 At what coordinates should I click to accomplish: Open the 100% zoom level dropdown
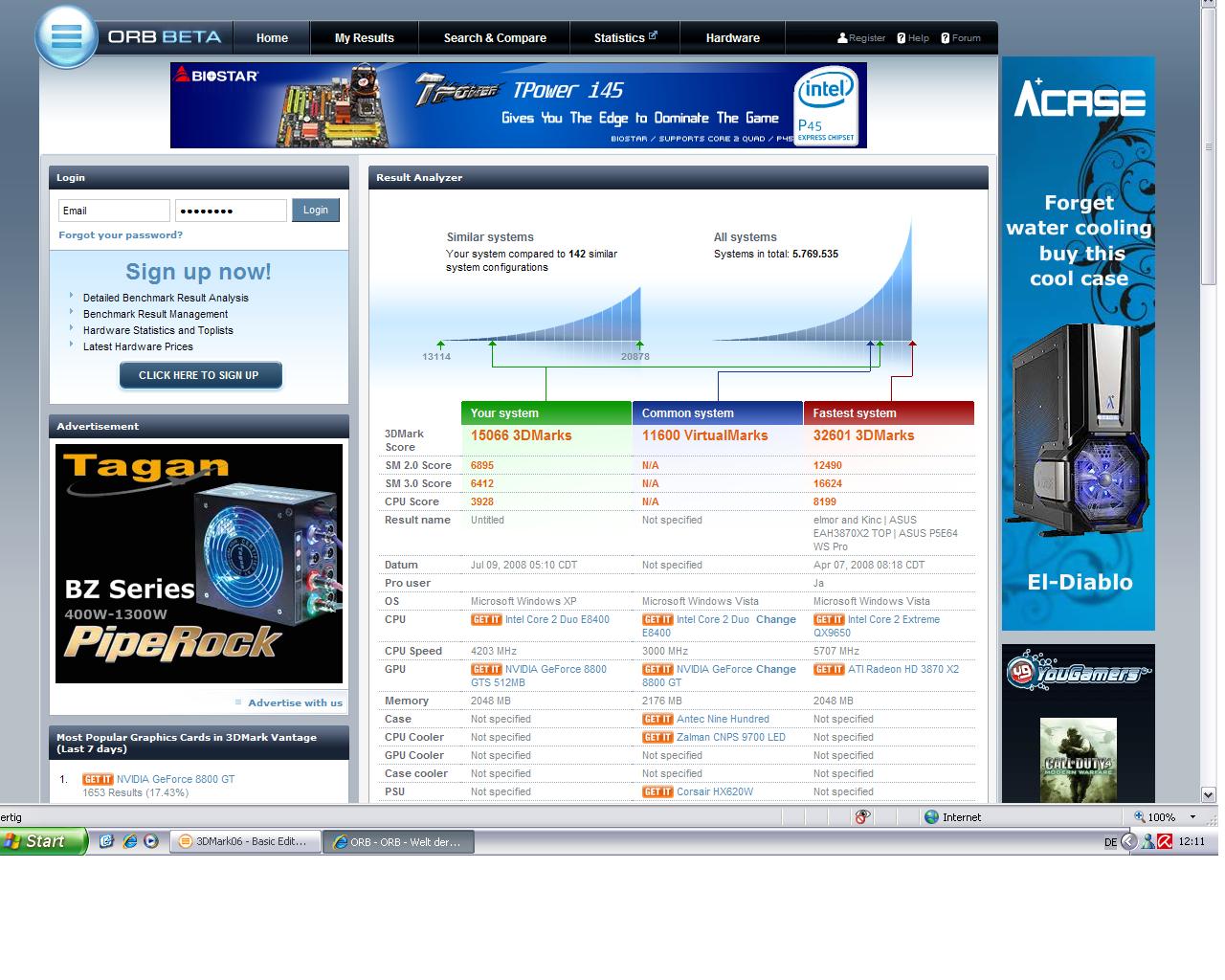click(1192, 817)
